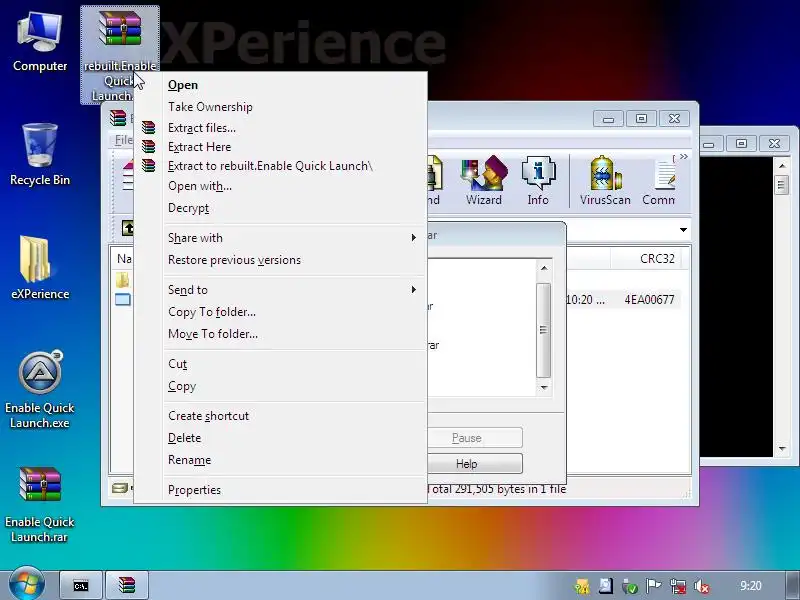
Task: Click the Pause button in progress dialog
Action: point(474,438)
